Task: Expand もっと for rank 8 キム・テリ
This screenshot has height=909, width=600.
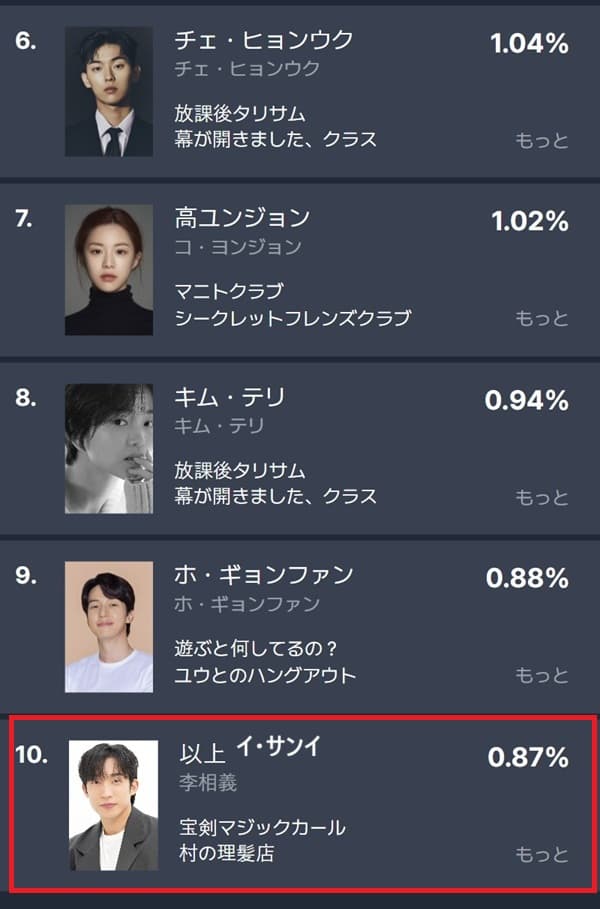Action: [x=541, y=497]
